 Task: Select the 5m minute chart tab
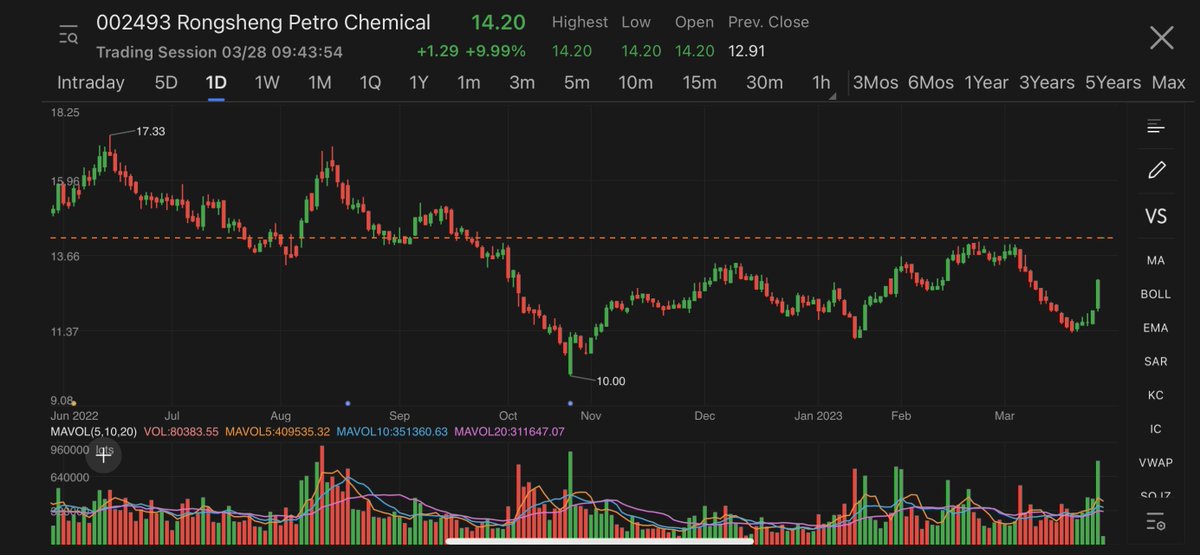tap(576, 82)
